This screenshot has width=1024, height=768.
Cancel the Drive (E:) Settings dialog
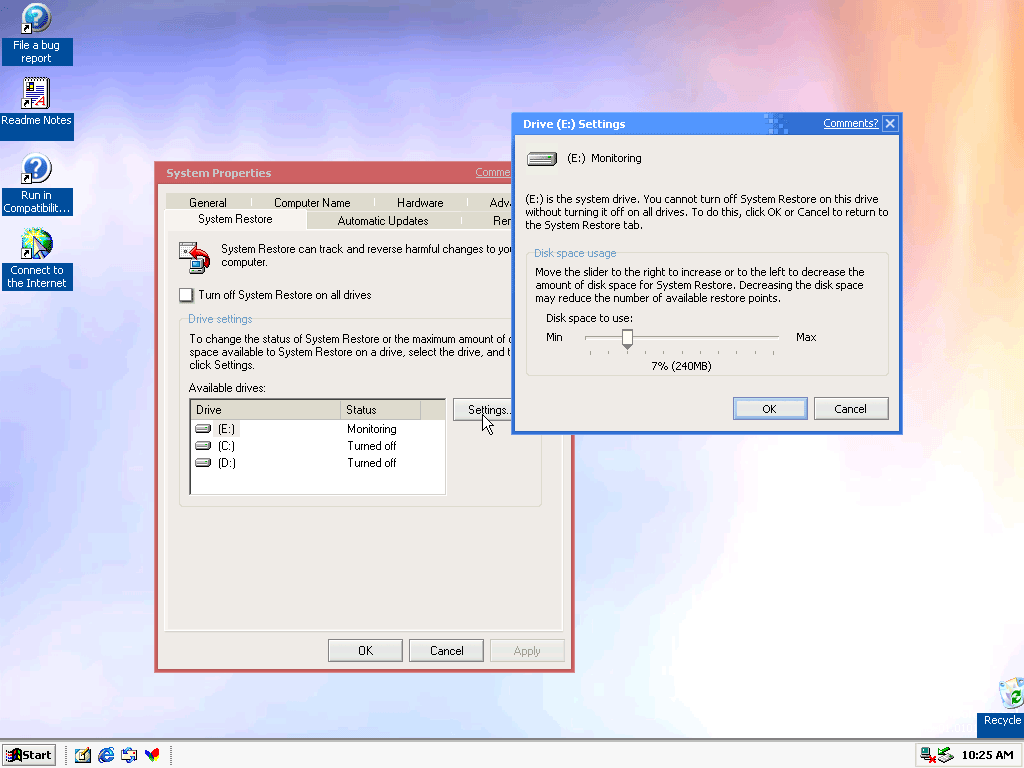click(850, 408)
